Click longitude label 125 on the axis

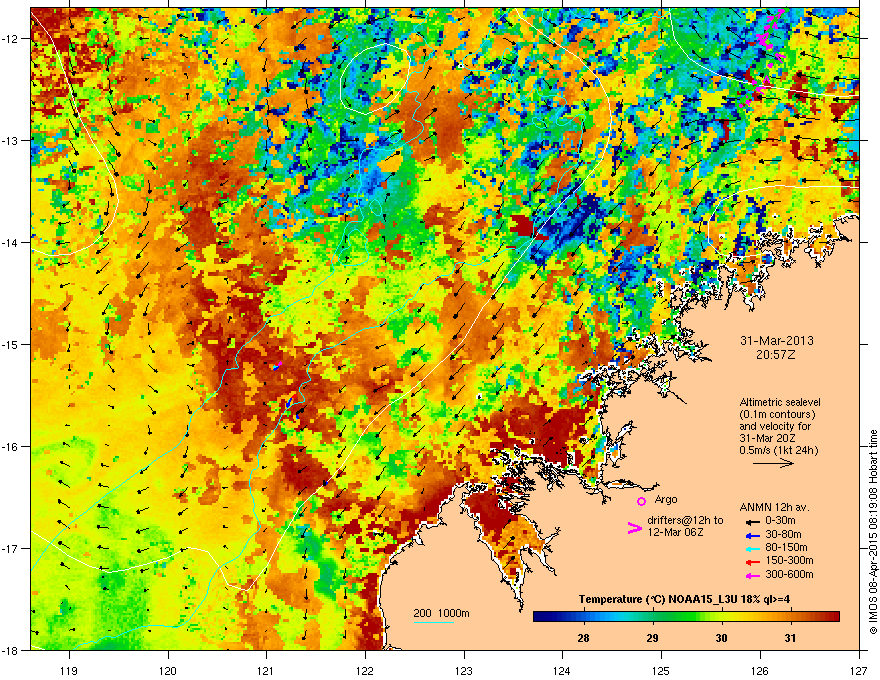pos(661,670)
